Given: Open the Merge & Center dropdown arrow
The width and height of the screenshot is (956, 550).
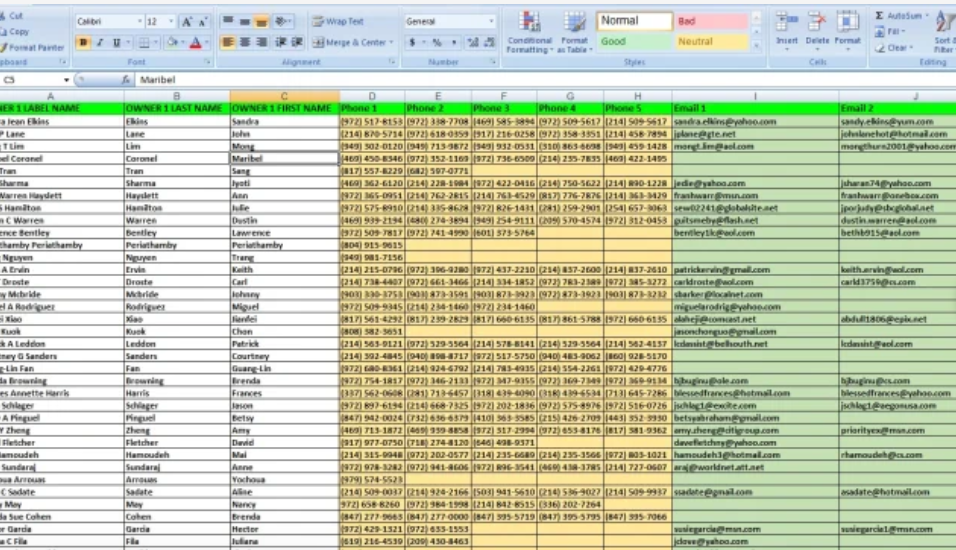Looking at the screenshot, I should click(x=390, y=43).
